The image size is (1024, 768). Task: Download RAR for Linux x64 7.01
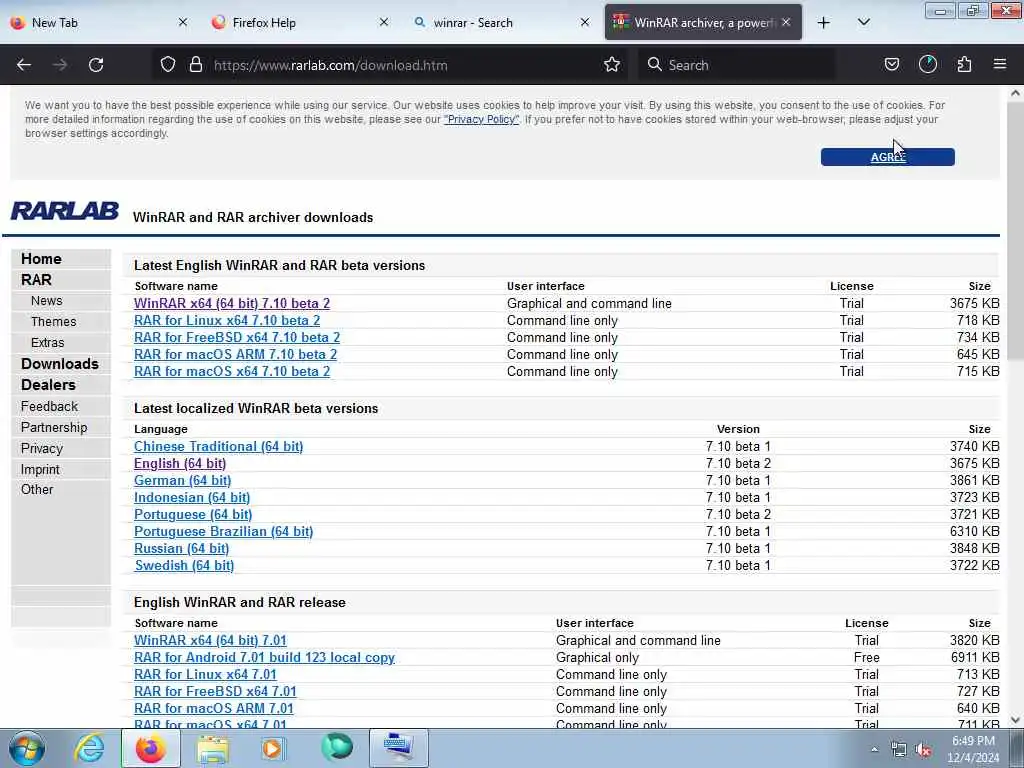click(205, 675)
